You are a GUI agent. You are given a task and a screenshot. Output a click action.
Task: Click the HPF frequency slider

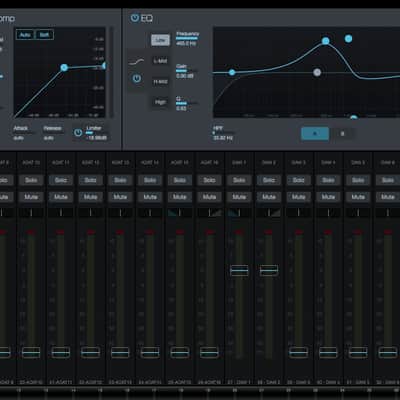coord(224,133)
